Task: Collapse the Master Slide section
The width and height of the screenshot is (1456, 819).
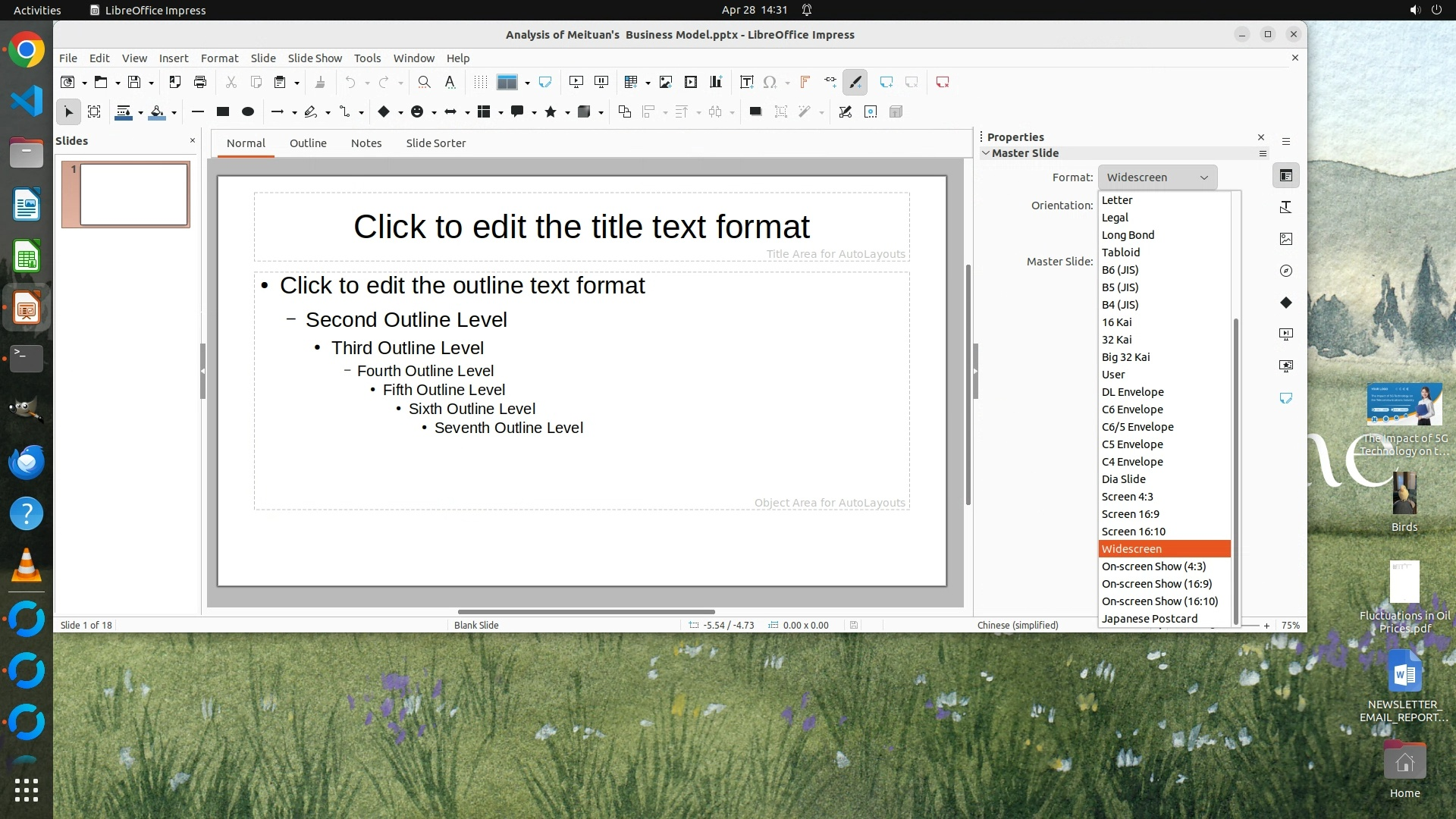Action: [986, 153]
